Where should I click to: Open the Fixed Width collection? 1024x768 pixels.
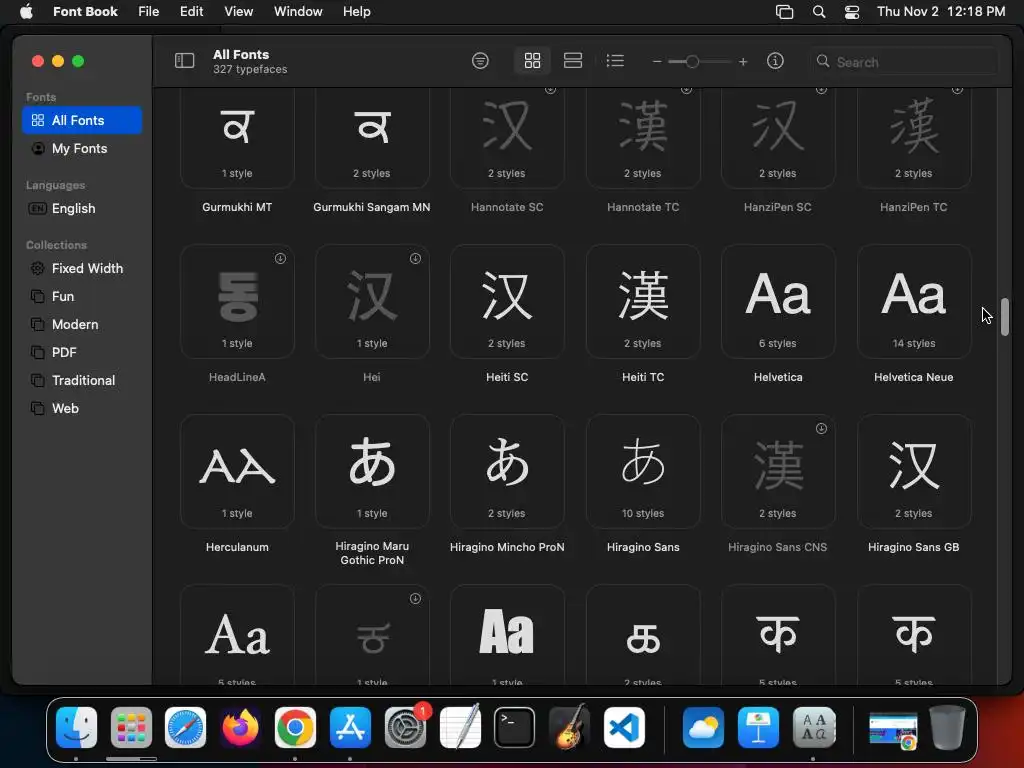pyautogui.click(x=82, y=268)
